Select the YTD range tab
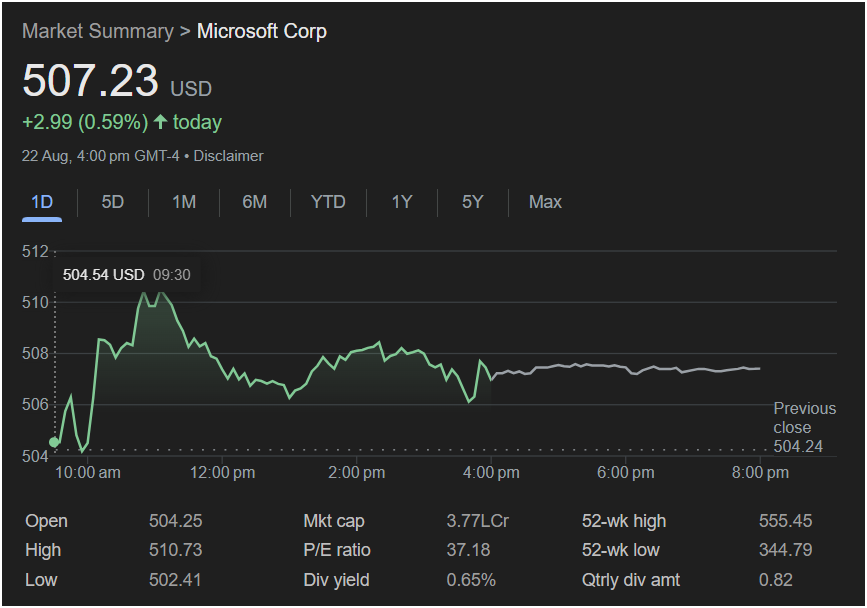 (328, 202)
